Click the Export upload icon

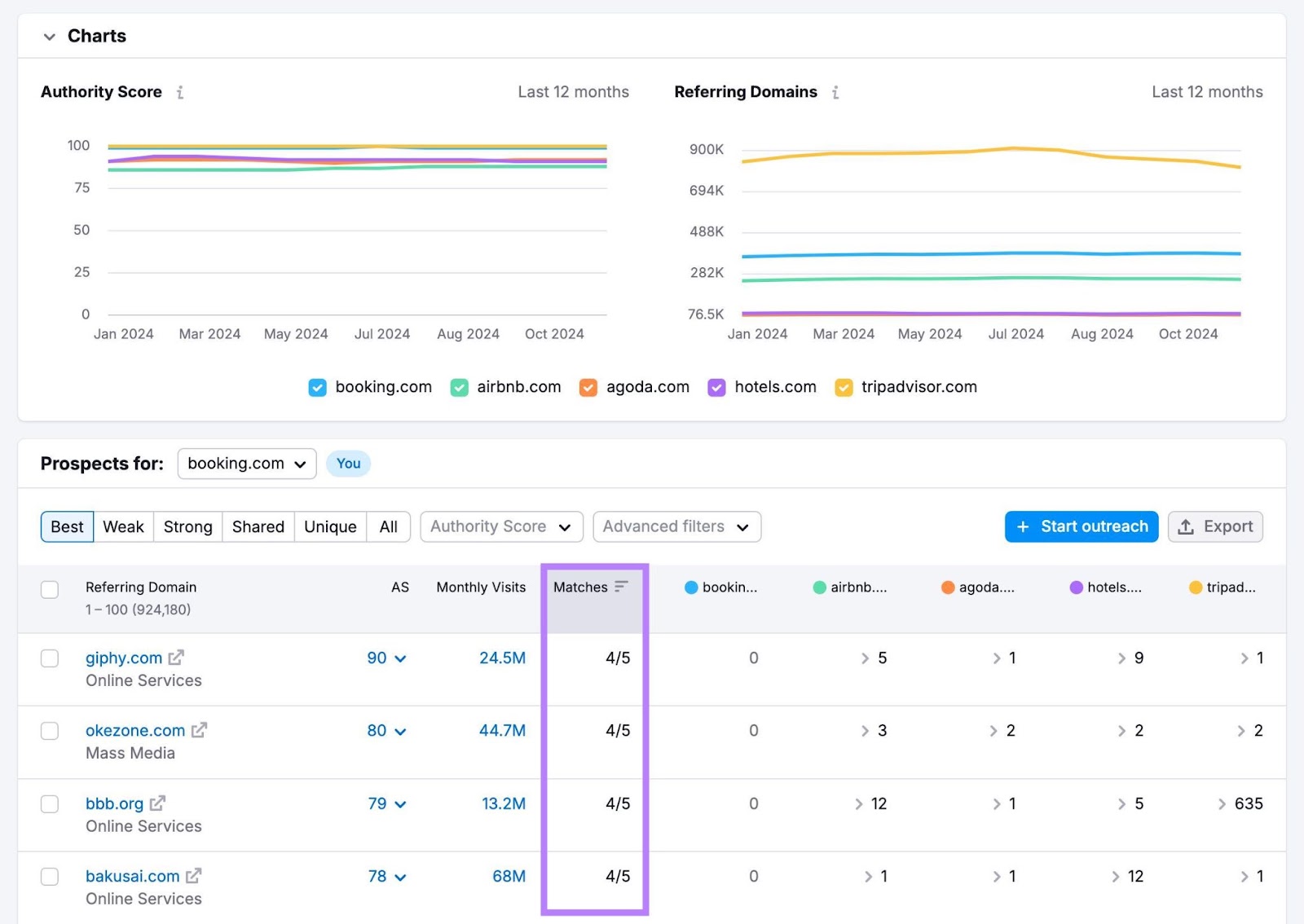point(1187,527)
